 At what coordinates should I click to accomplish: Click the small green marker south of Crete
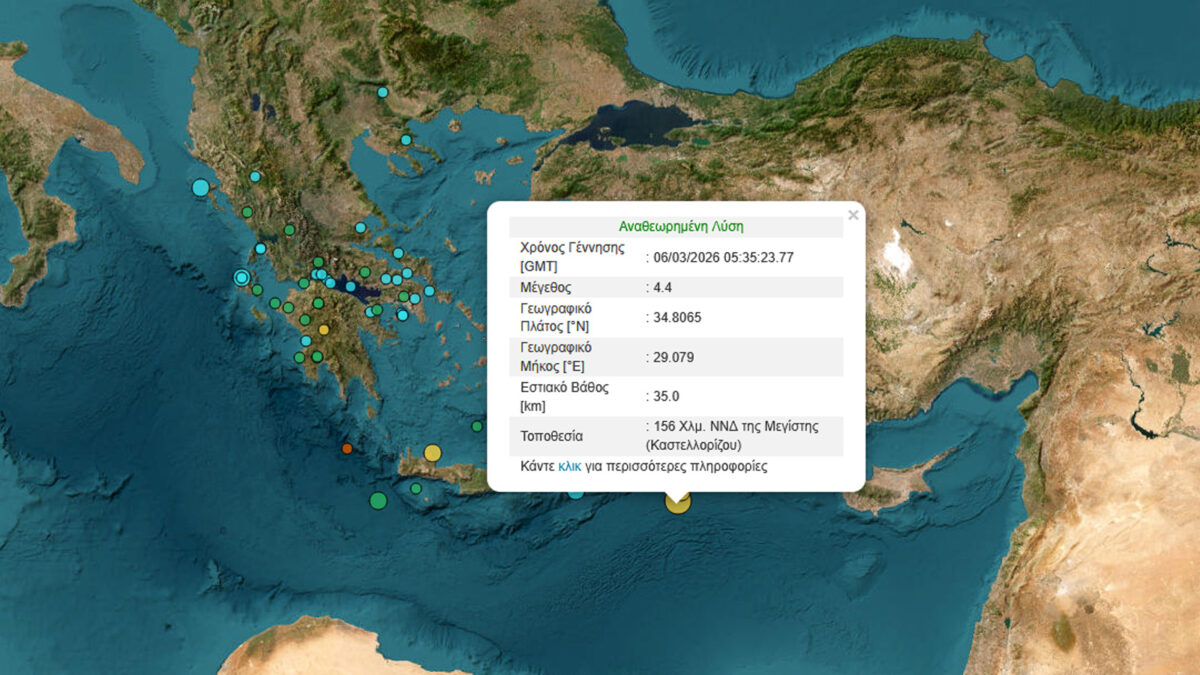point(416,488)
